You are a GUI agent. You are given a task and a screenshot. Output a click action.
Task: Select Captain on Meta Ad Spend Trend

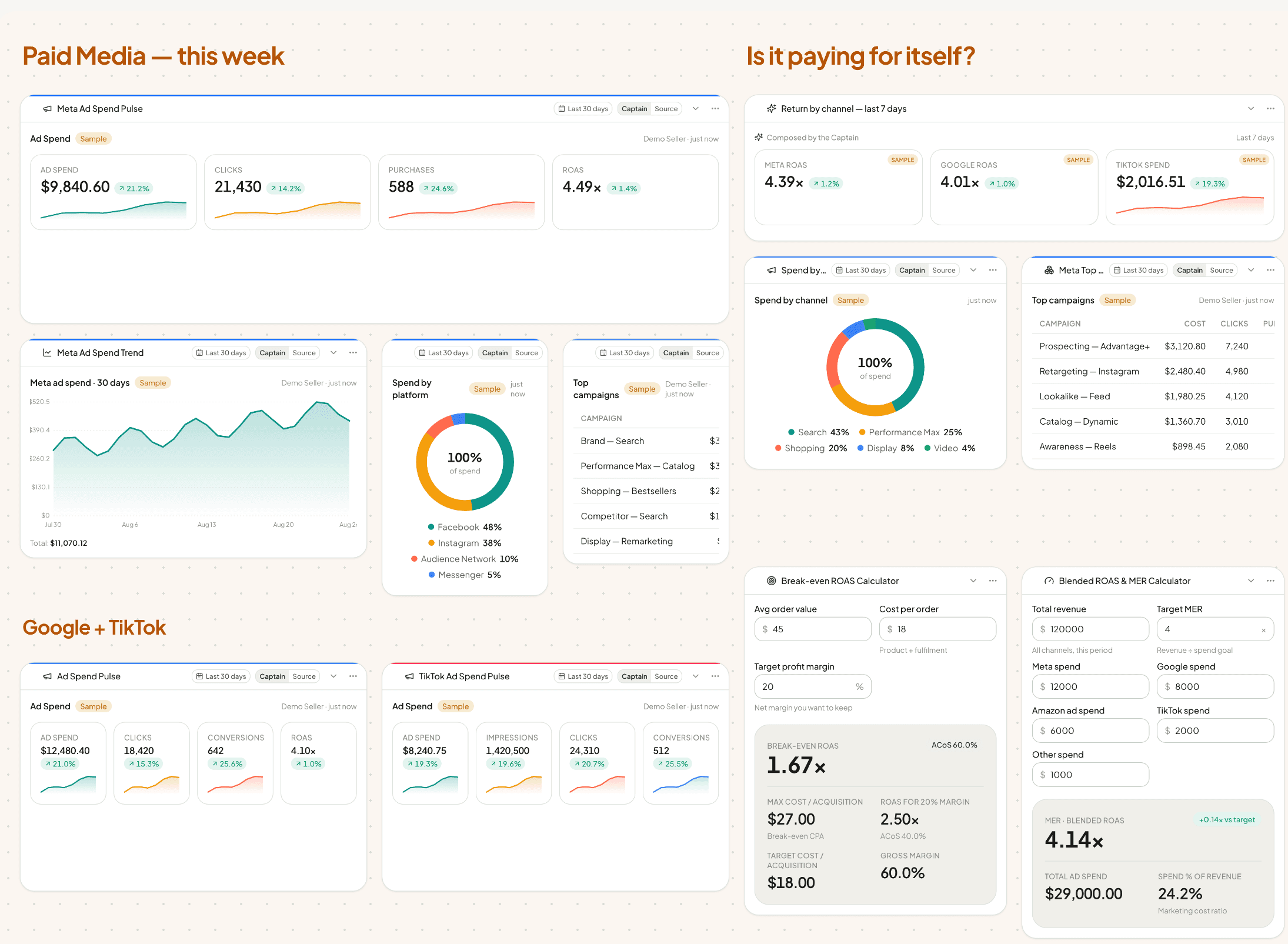click(272, 353)
